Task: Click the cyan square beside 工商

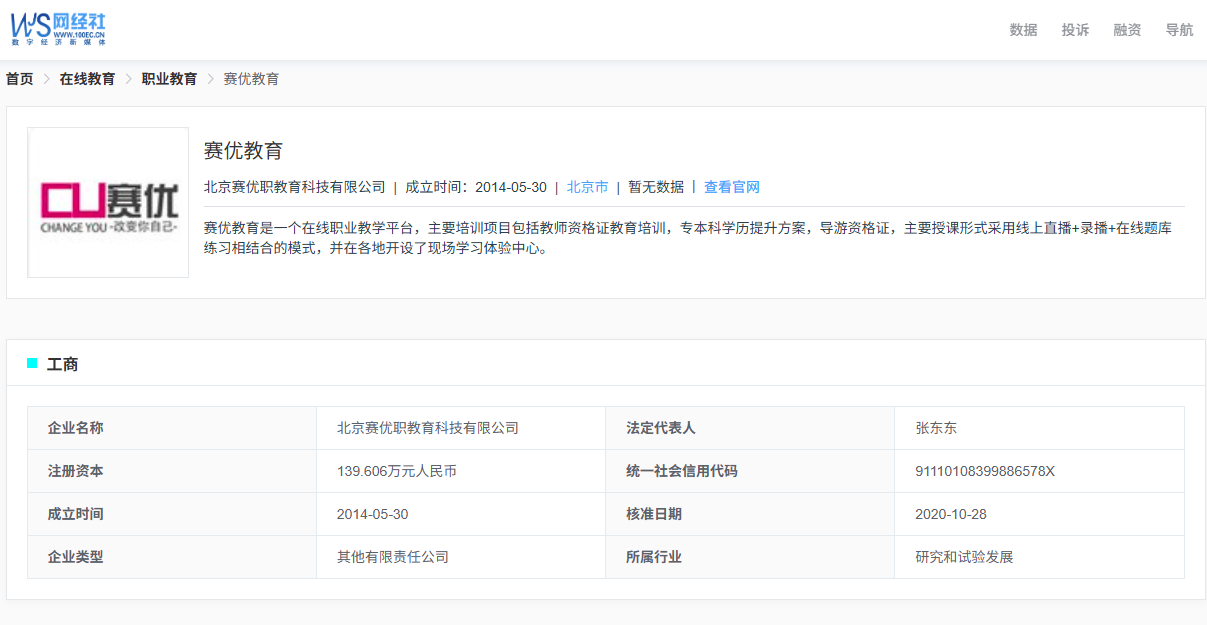Action: pos(32,363)
